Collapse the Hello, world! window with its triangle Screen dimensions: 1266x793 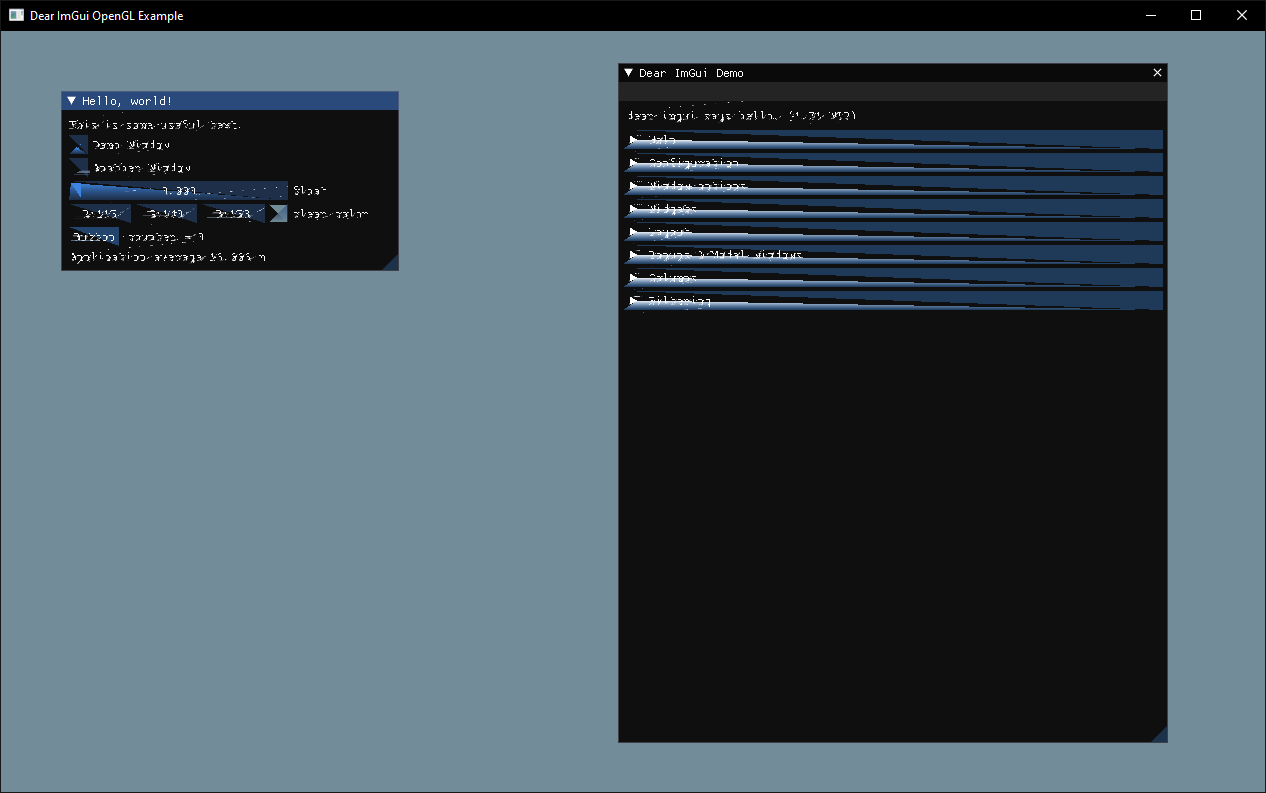tap(72, 101)
